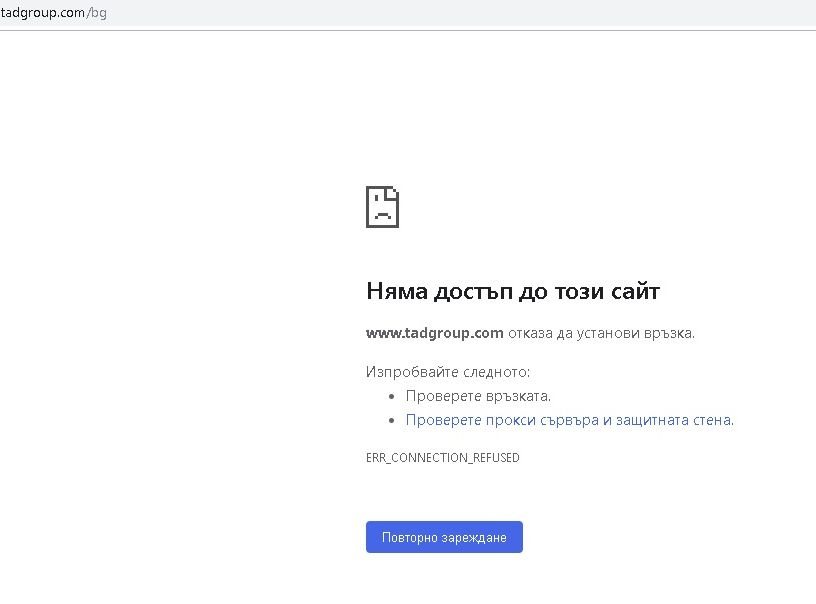Click the ERR_CONNECTION_REFUSED error code text
Image resolution: width=816 pixels, height=604 pixels.
(442, 458)
